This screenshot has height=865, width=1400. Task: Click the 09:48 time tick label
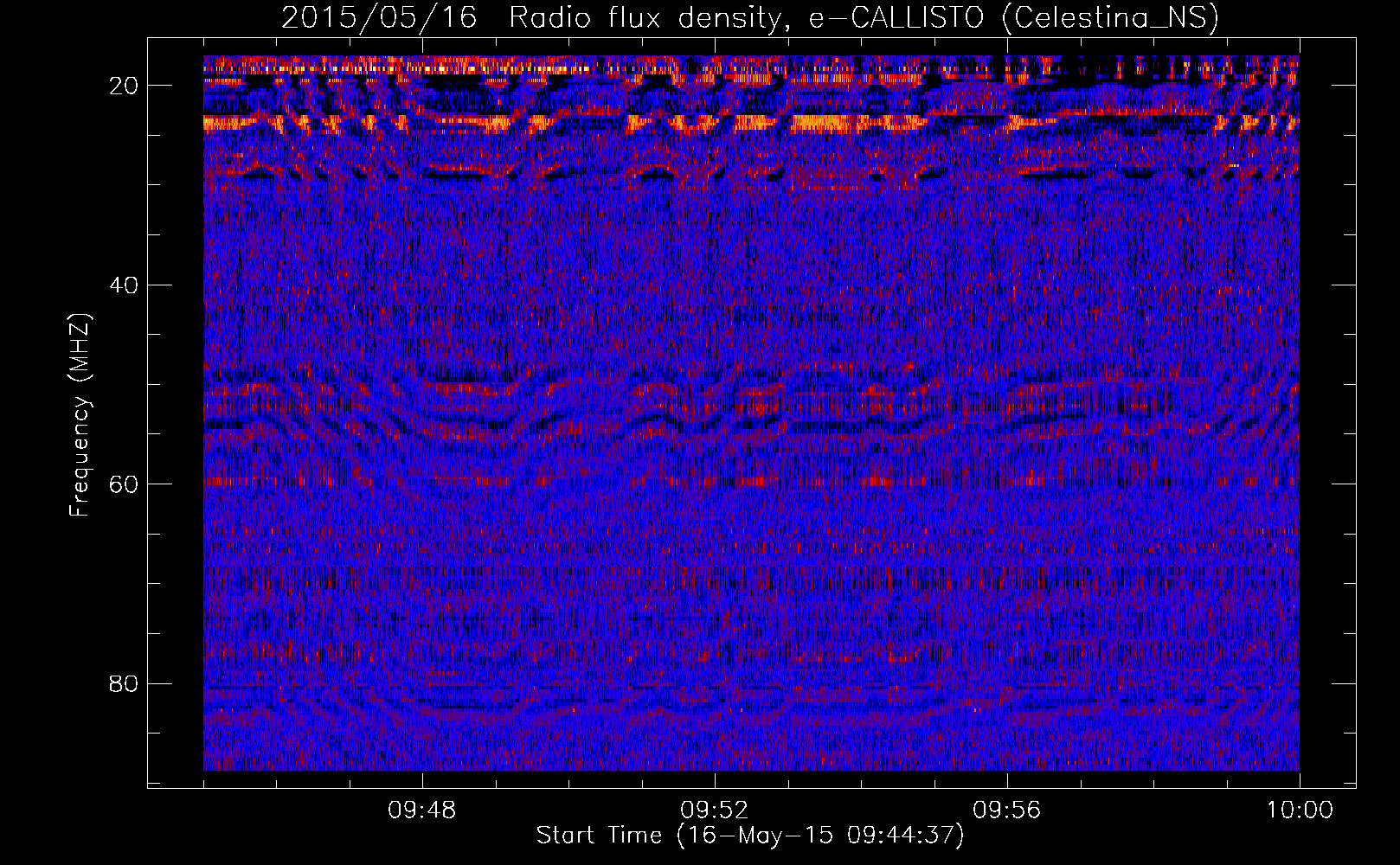[422, 811]
